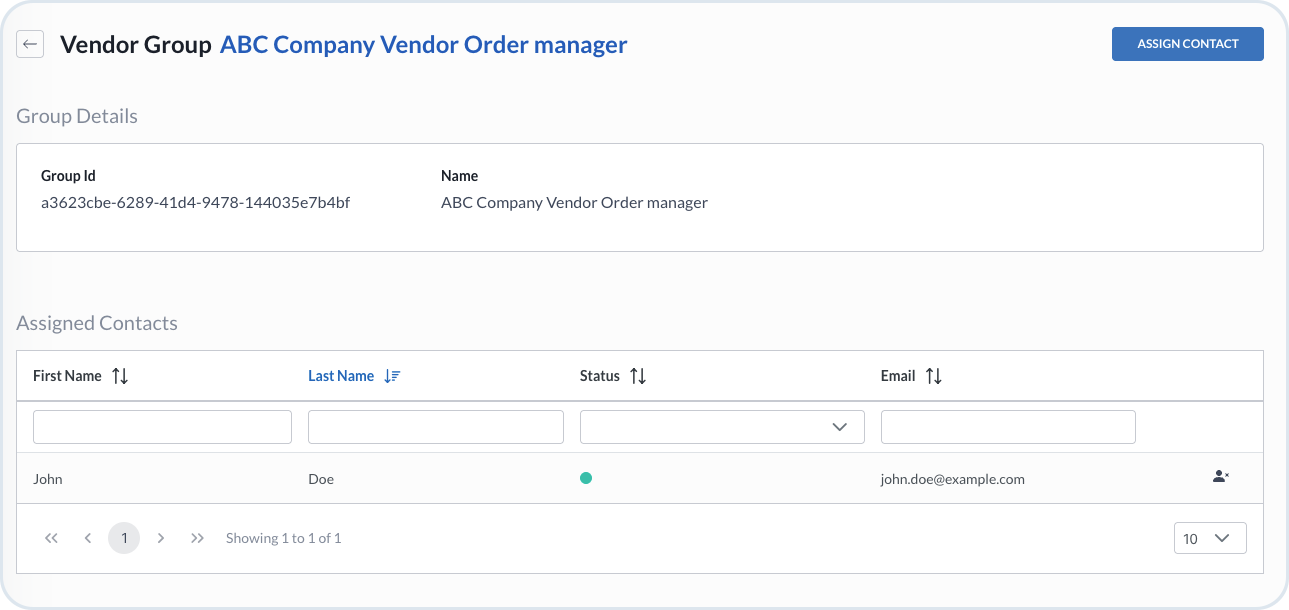Sort contacts by Email column icon

(x=933, y=376)
